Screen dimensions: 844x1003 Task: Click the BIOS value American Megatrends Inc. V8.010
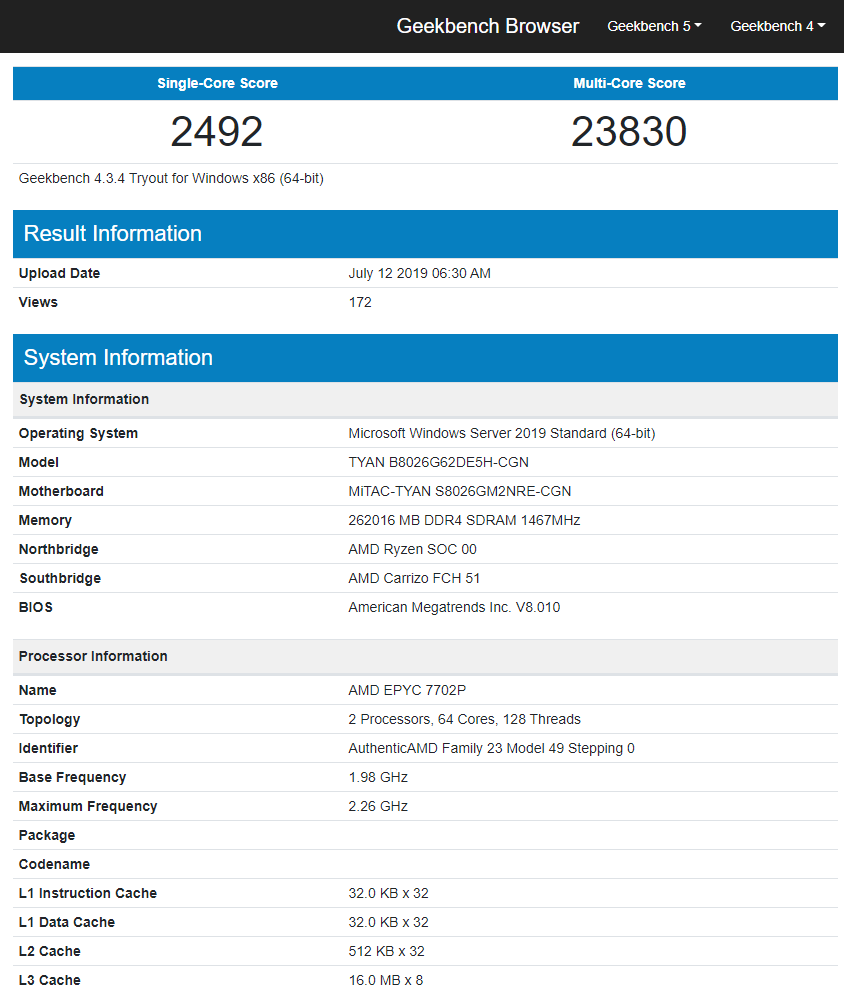454,607
